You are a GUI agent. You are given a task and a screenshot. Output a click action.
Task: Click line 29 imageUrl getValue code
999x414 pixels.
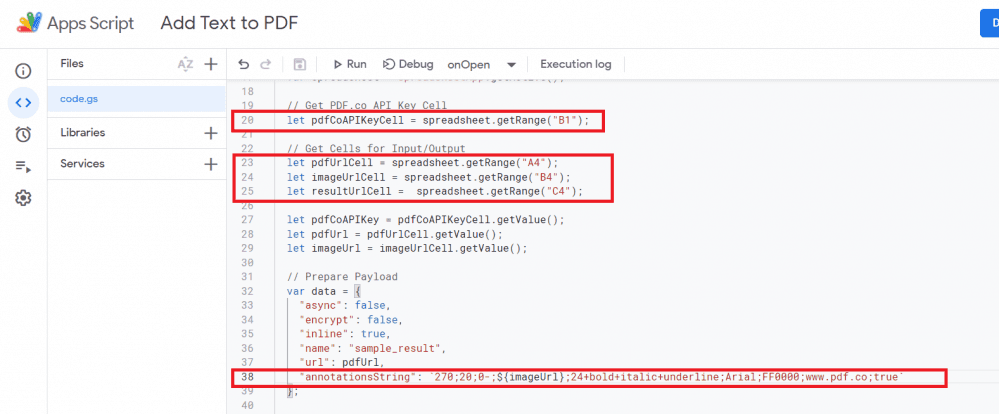407,248
